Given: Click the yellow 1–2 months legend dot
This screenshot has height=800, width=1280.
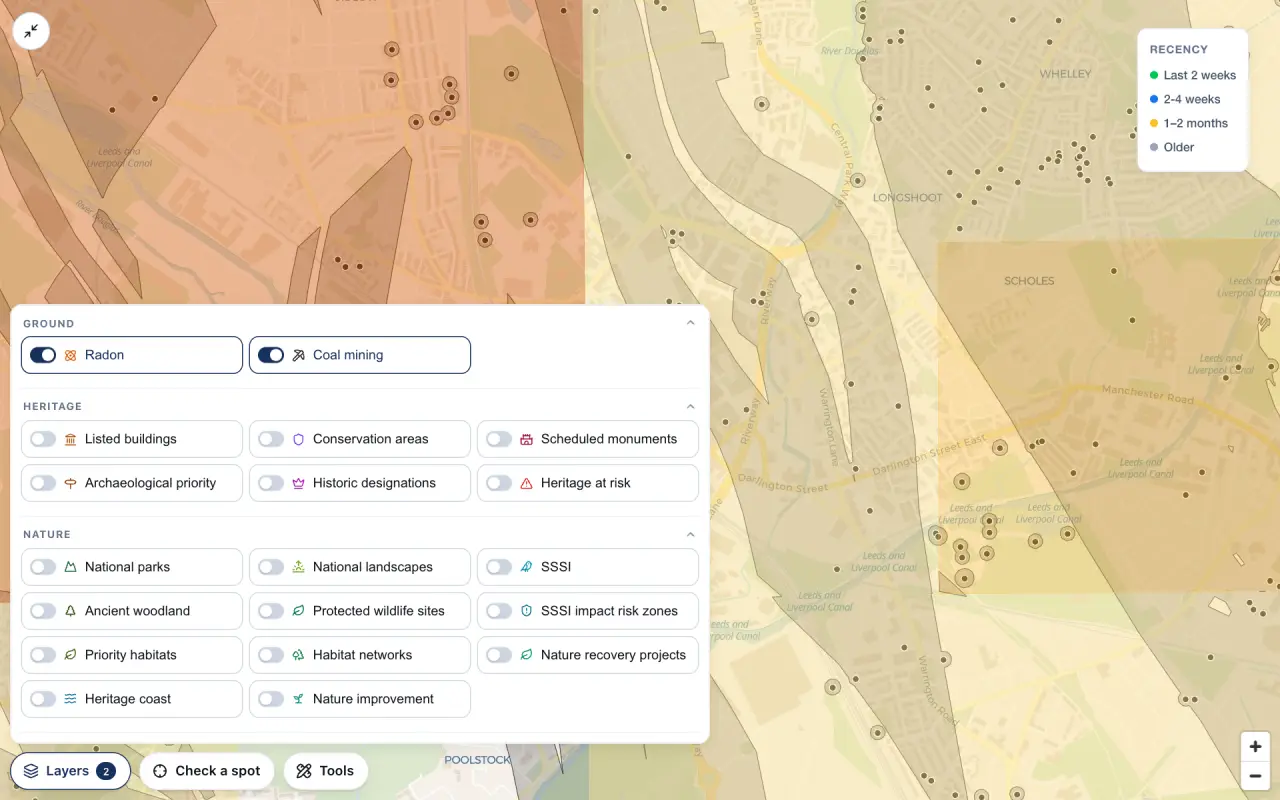Looking at the screenshot, I should click(1154, 123).
